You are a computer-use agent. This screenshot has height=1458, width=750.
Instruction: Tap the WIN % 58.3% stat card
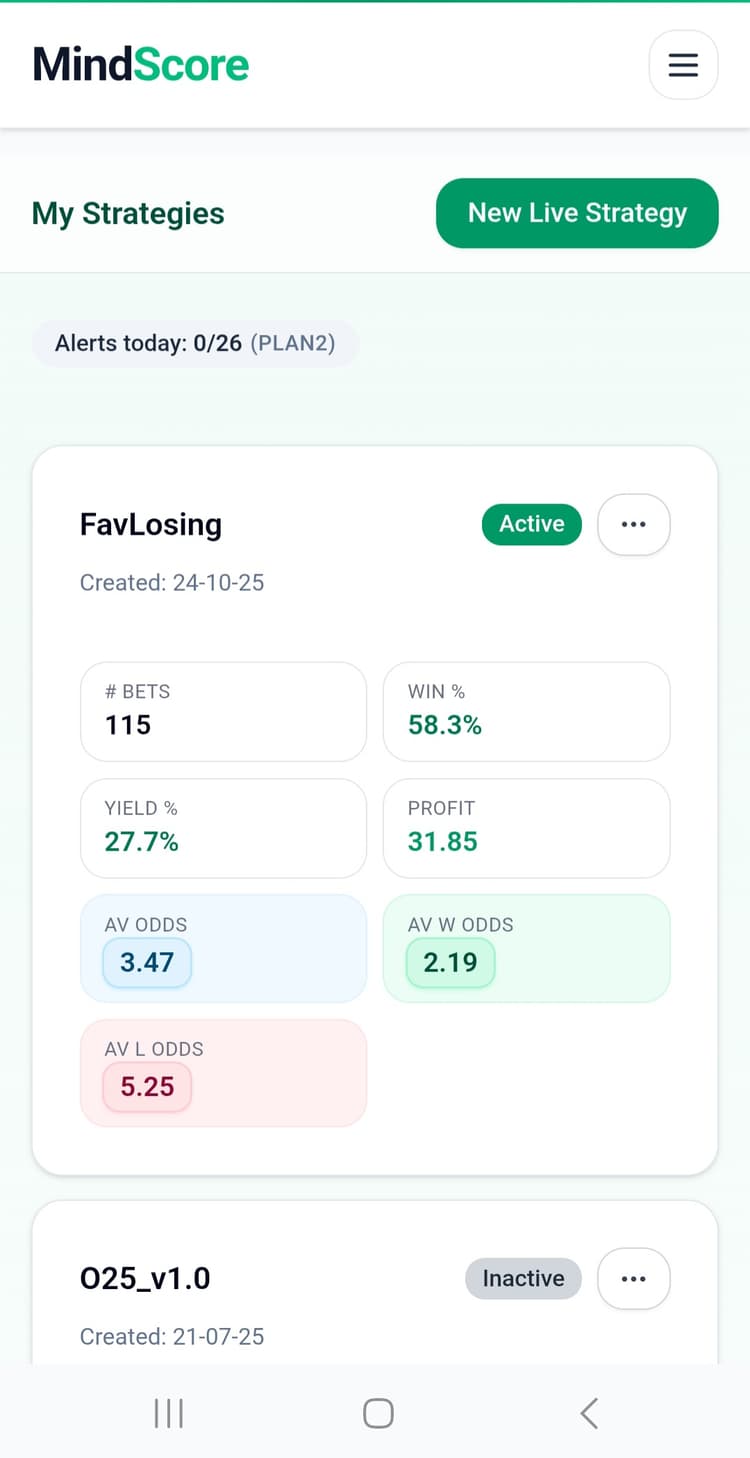coord(526,711)
